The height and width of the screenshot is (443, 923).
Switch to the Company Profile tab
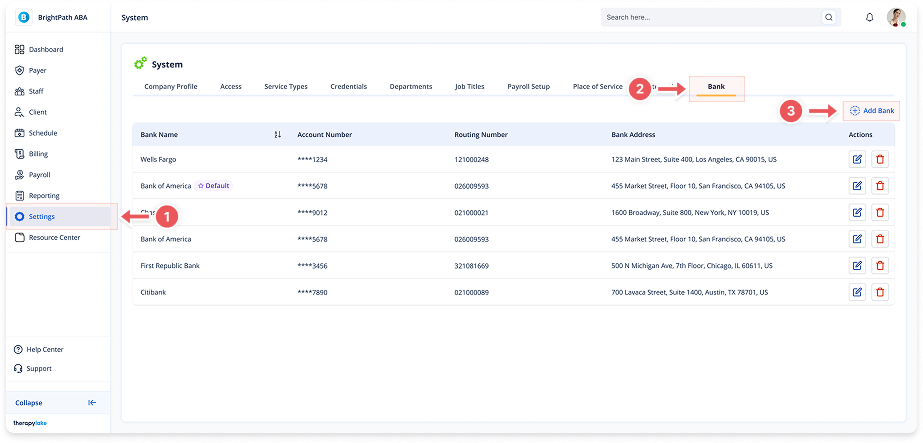pos(170,87)
